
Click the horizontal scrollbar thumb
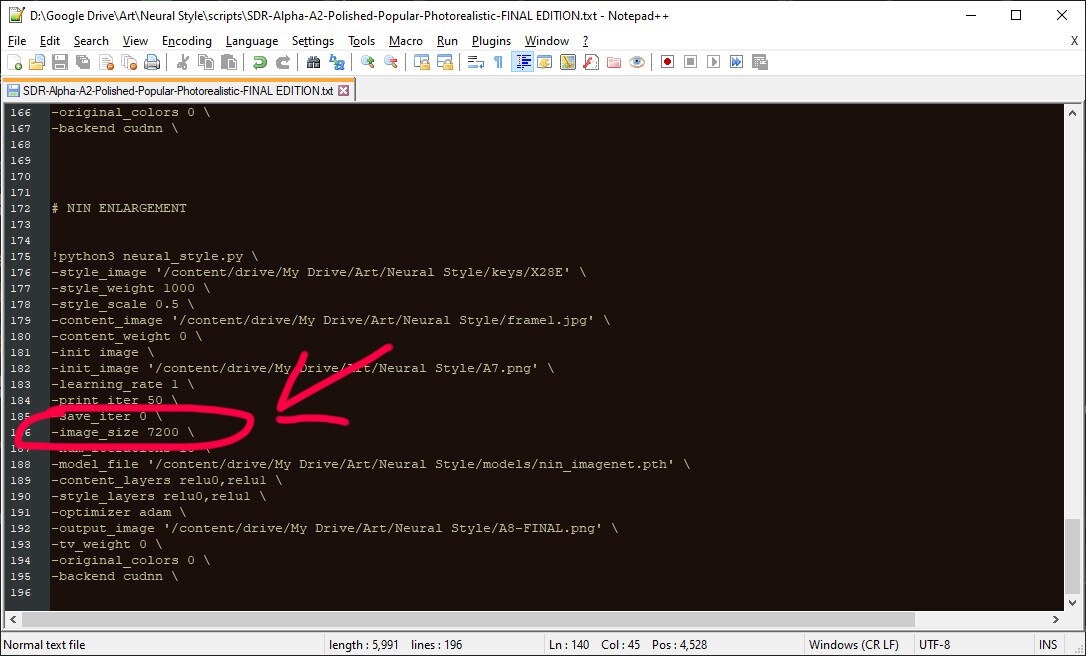[x=469, y=619]
